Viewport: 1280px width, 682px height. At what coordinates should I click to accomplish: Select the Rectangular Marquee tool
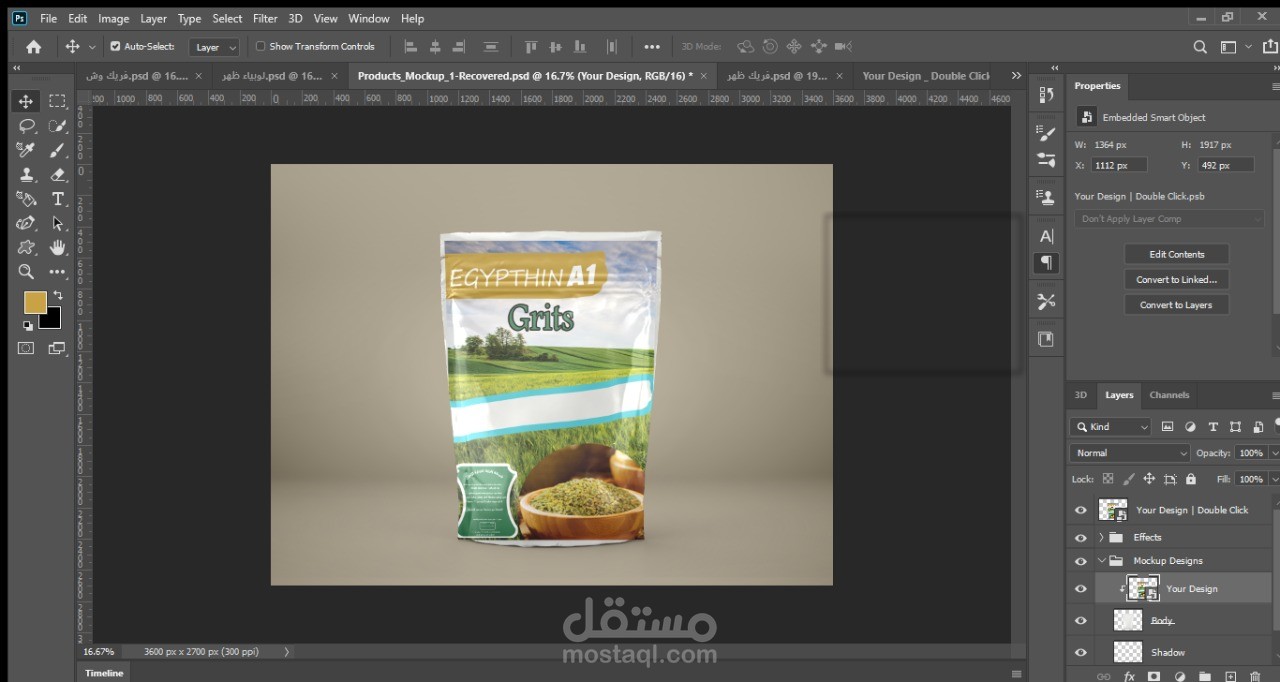(x=58, y=101)
